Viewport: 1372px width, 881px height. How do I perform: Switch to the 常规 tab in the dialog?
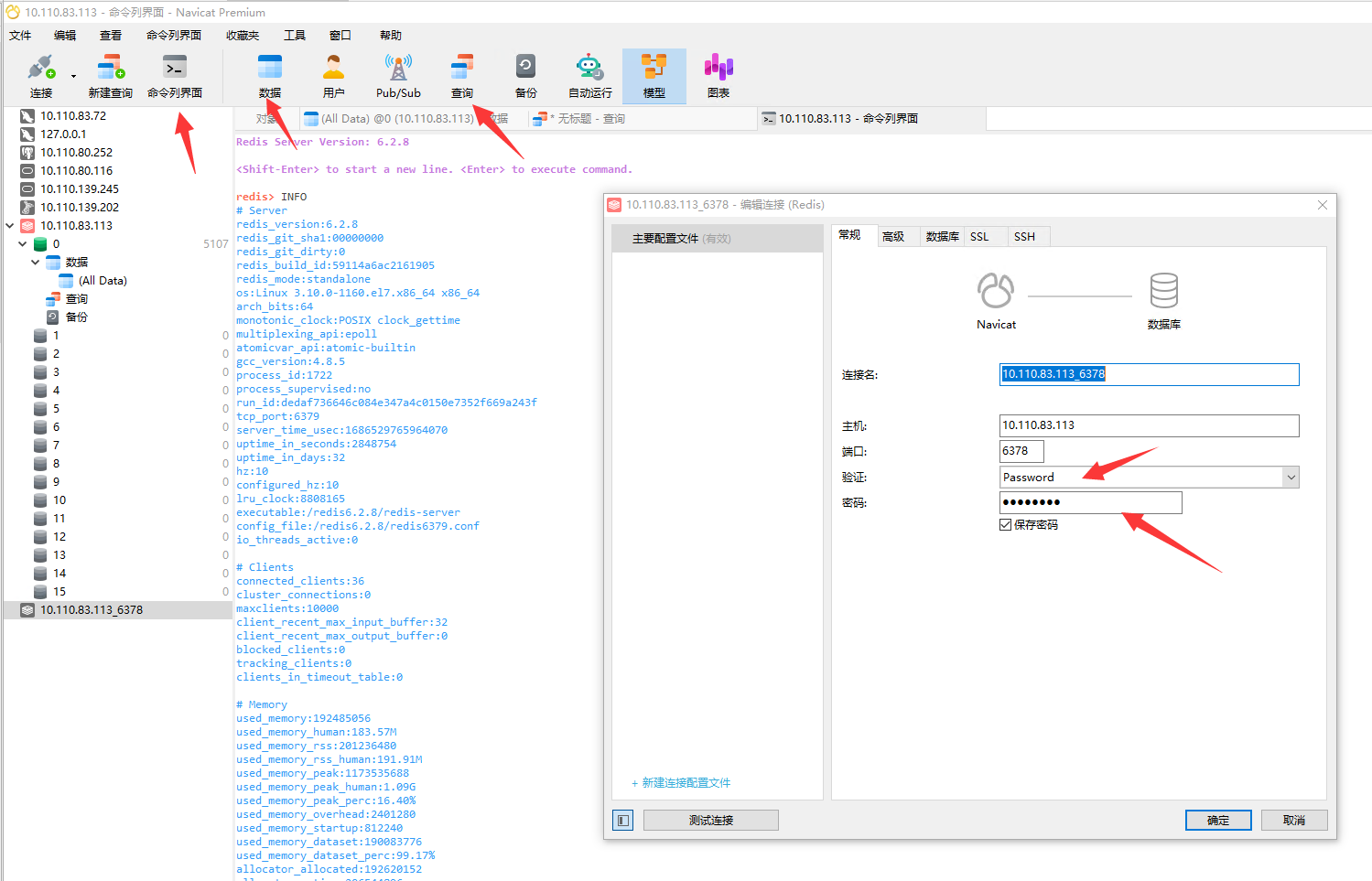850,235
